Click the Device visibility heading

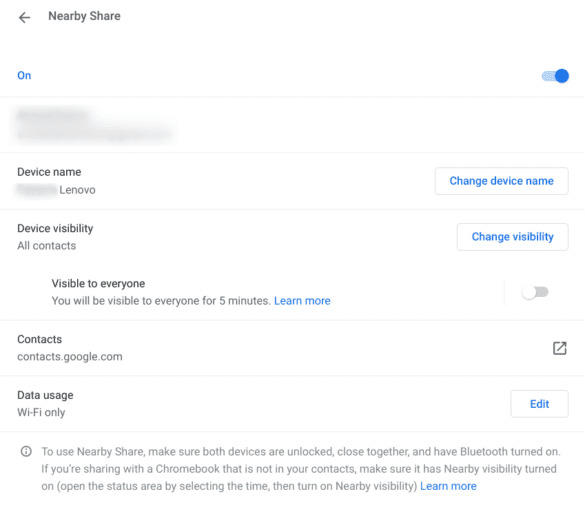click(55, 228)
